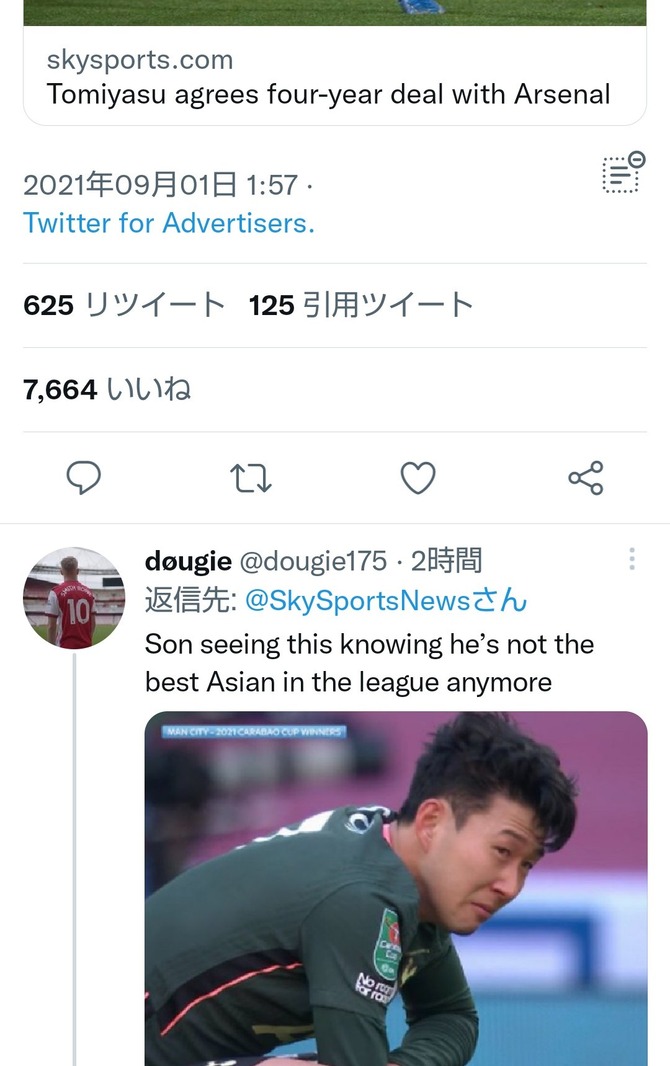Tap the reply's 2時間 timestamp
Screen dimensions: 670x1066
coord(446,561)
